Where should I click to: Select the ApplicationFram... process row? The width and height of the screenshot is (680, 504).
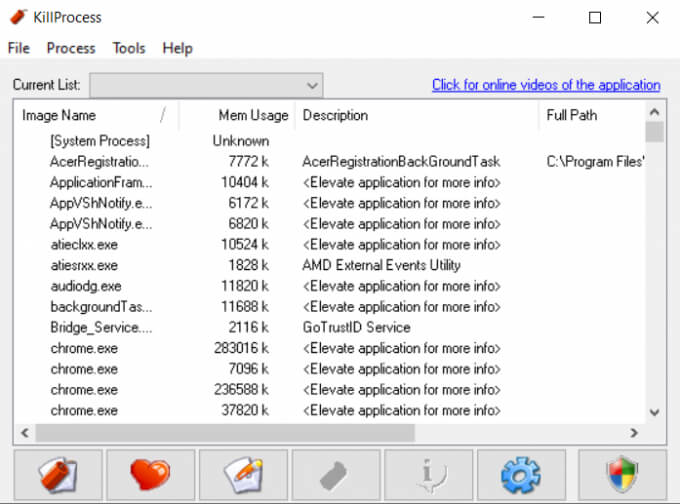click(x=330, y=183)
